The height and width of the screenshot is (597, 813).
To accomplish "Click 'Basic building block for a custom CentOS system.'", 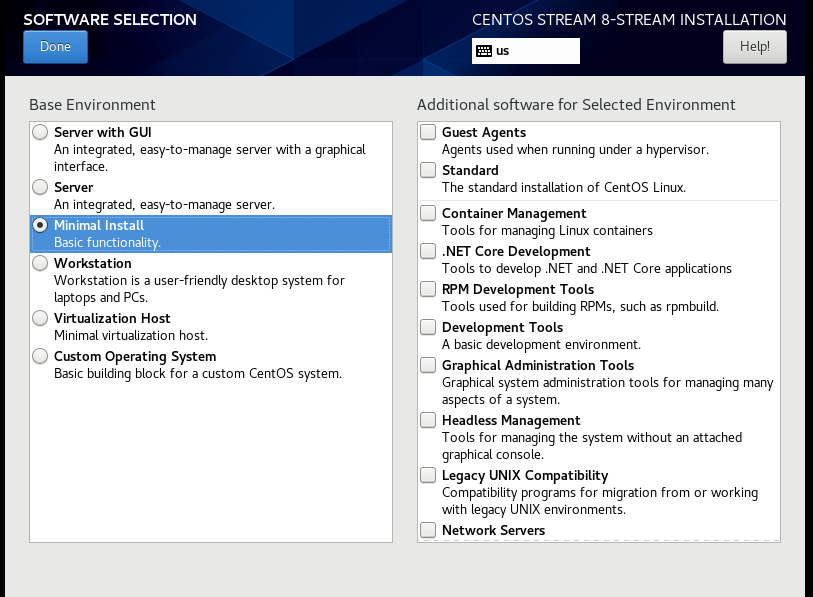I will 198,374.
